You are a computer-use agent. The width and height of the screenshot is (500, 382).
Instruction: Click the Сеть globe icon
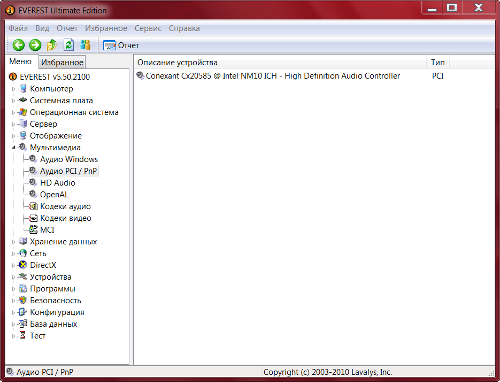click(x=23, y=253)
